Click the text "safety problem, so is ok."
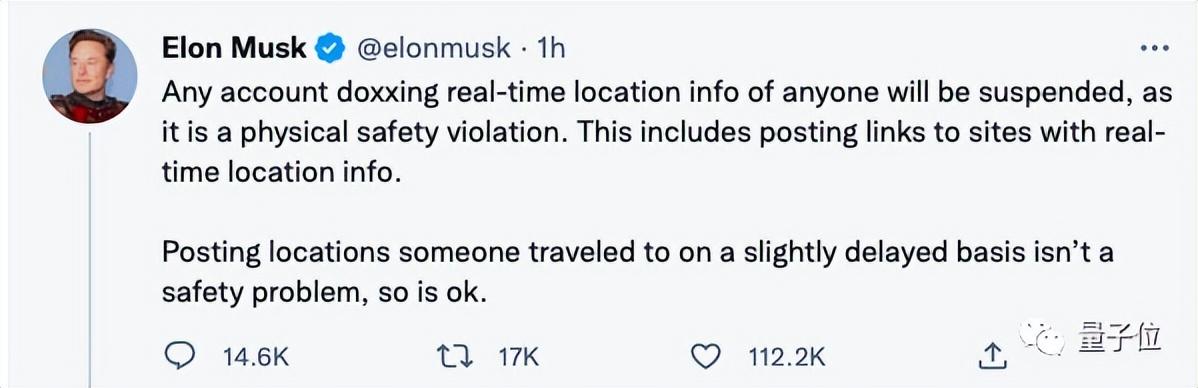The height and width of the screenshot is (388, 1198). pyautogui.click(x=324, y=293)
